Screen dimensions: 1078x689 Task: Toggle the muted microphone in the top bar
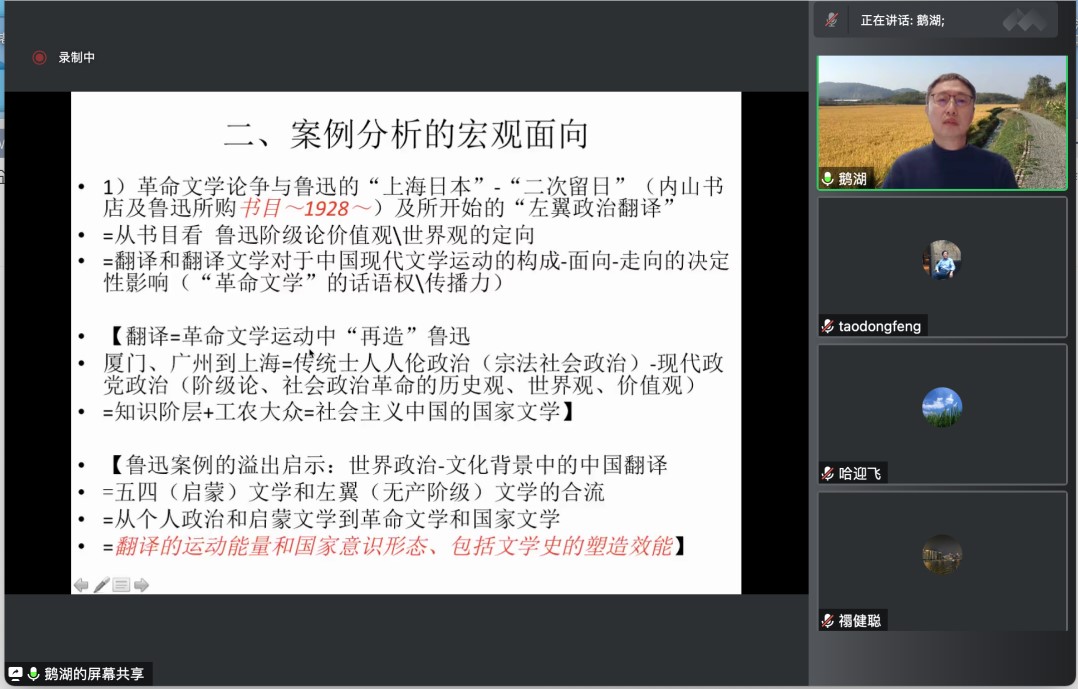[x=831, y=19]
